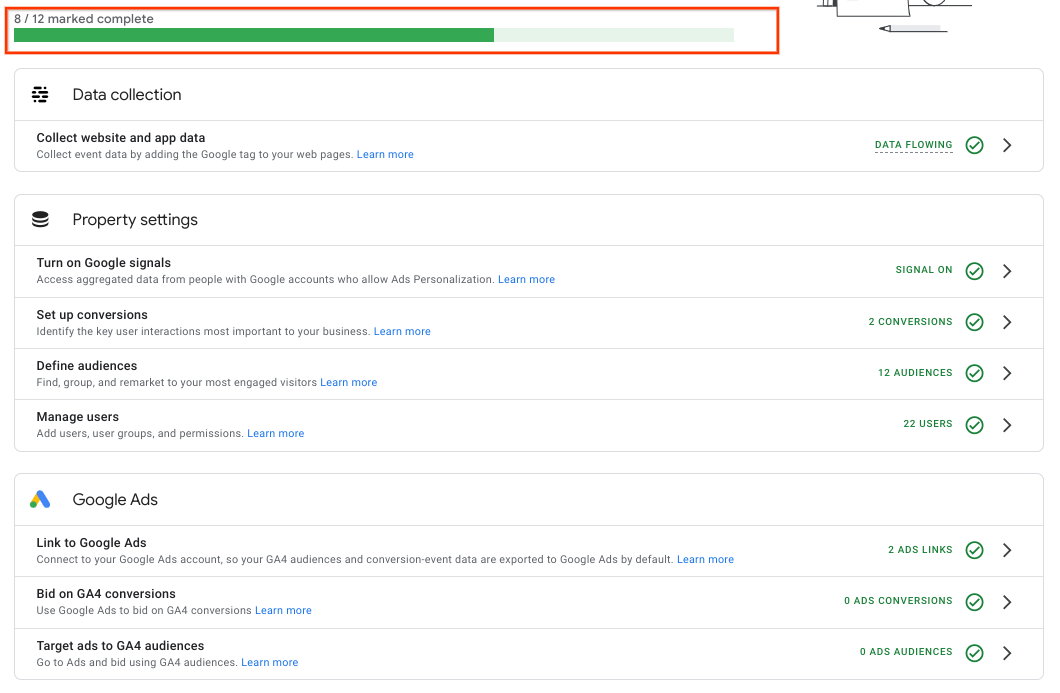The width and height of the screenshot is (1060, 693).
Task: Click the 12 Audiences green checkmark icon
Action: [x=974, y=373]
